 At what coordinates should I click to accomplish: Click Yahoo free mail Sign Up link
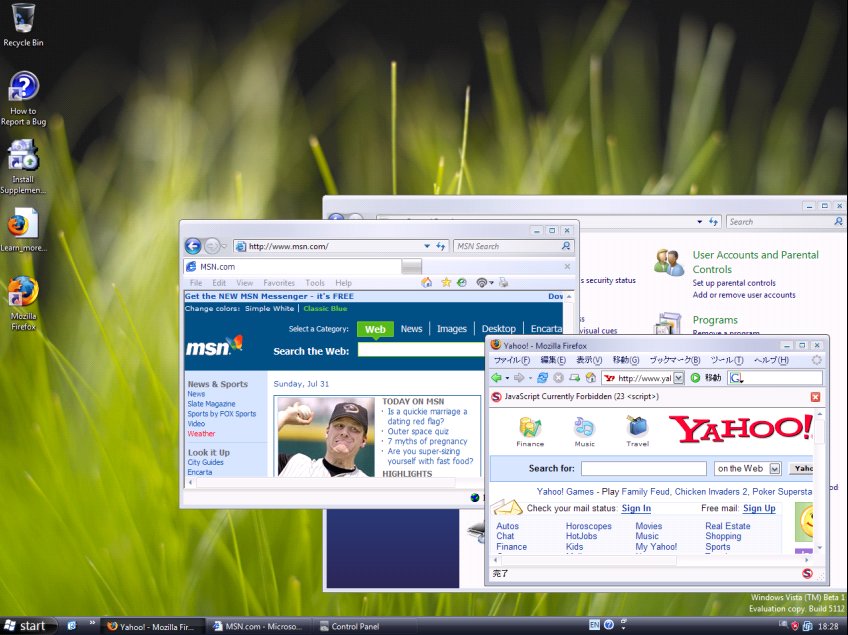759,508
